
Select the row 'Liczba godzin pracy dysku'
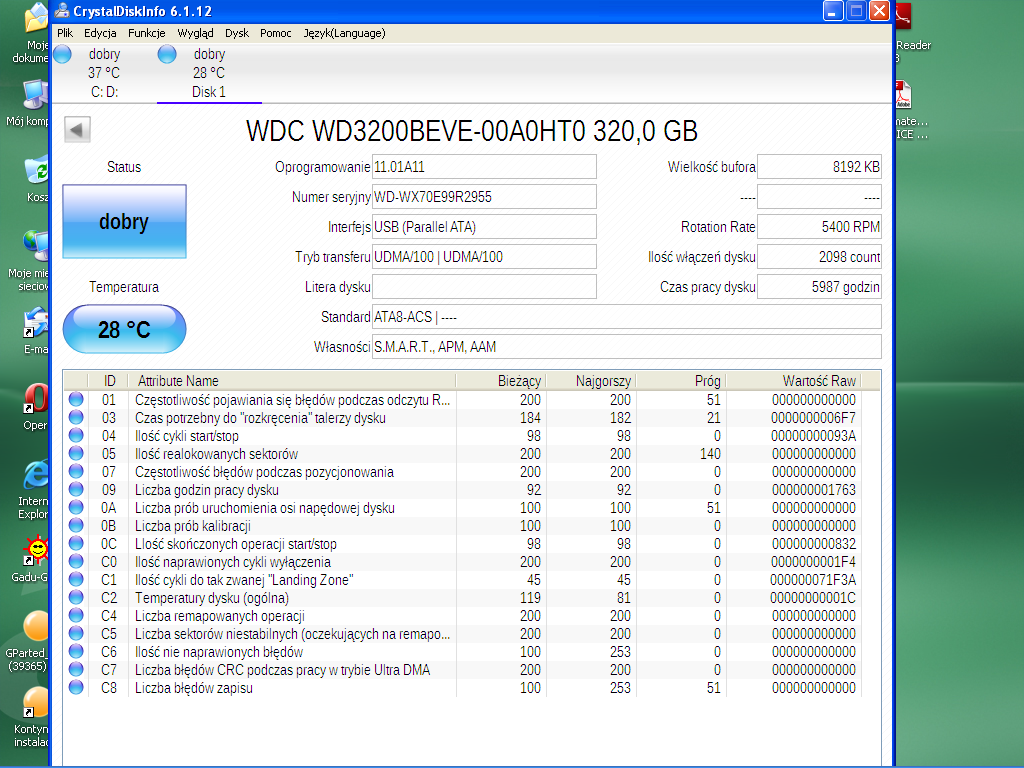point(463,490)
